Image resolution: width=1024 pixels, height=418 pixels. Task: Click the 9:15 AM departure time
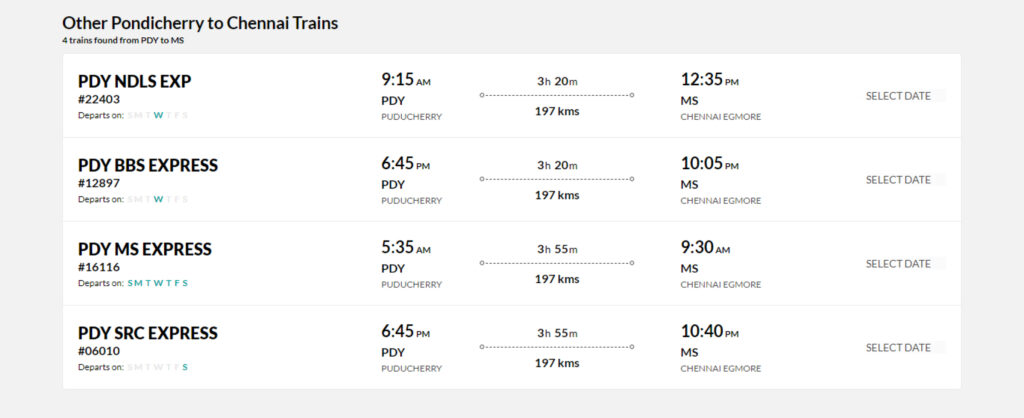(406, 80)
